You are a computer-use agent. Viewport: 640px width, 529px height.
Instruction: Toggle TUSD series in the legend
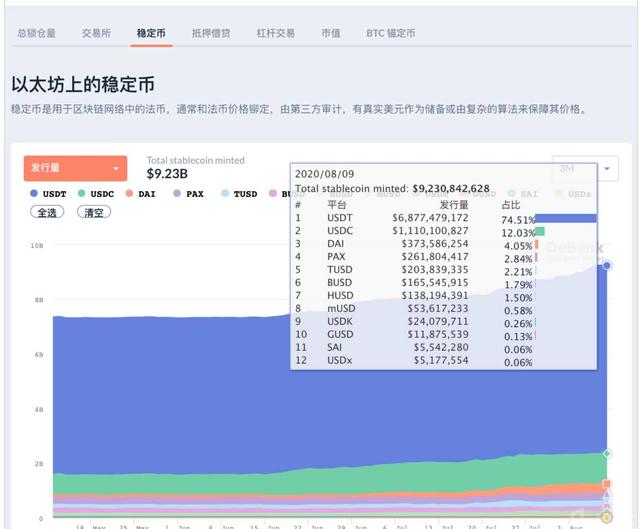239,194
